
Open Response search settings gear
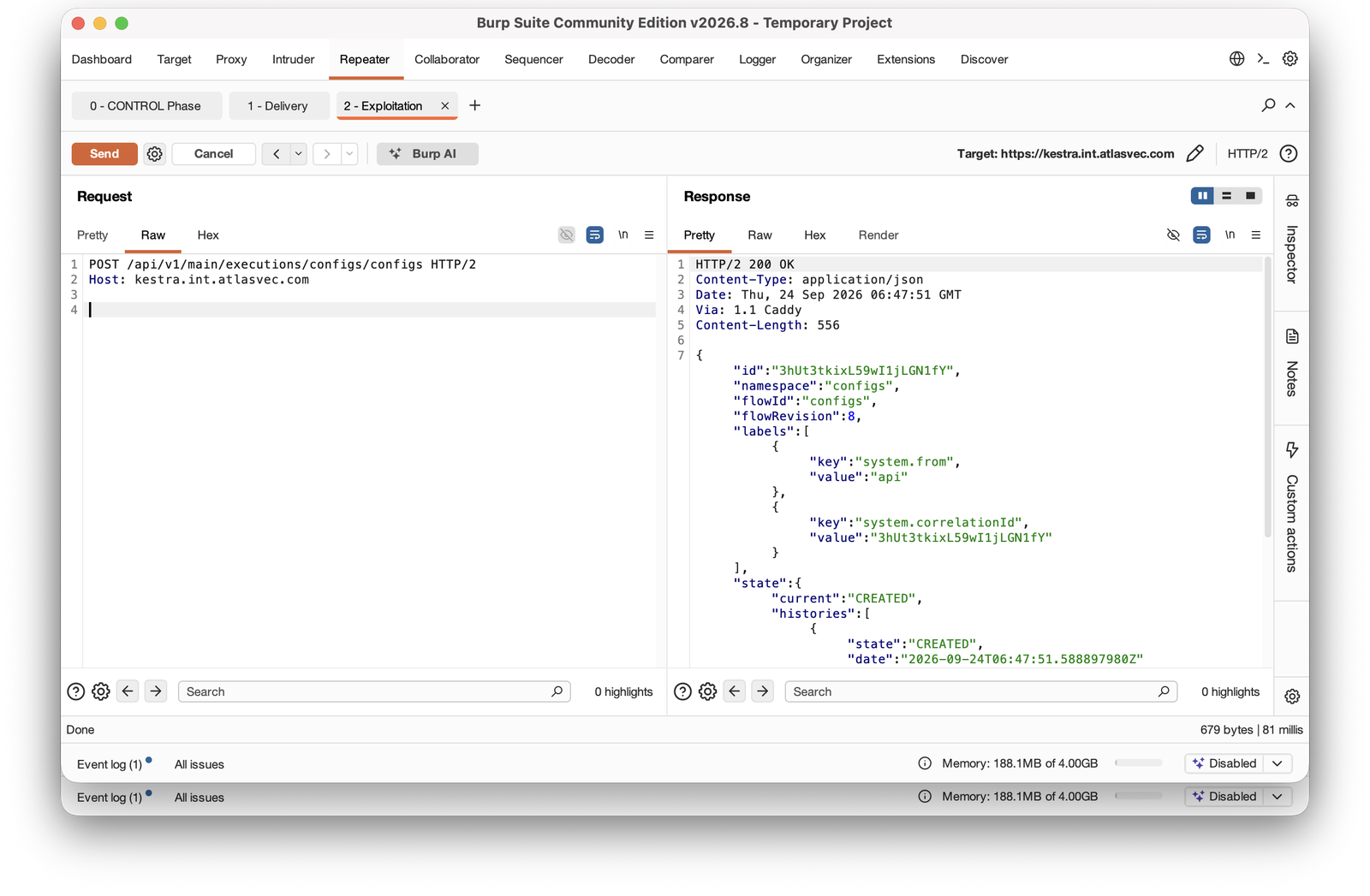click(x=707, y=691)
